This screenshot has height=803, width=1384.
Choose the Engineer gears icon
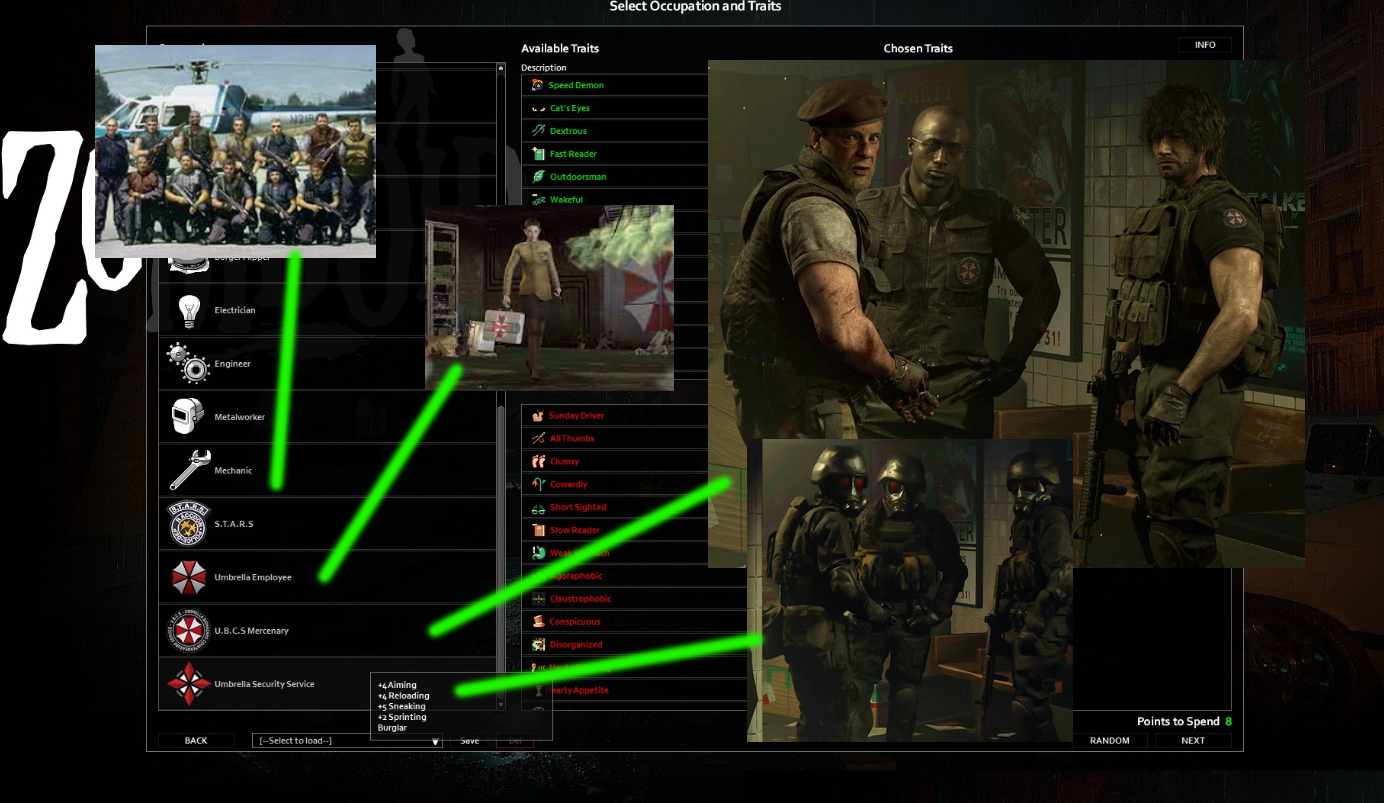click(188, 363)
